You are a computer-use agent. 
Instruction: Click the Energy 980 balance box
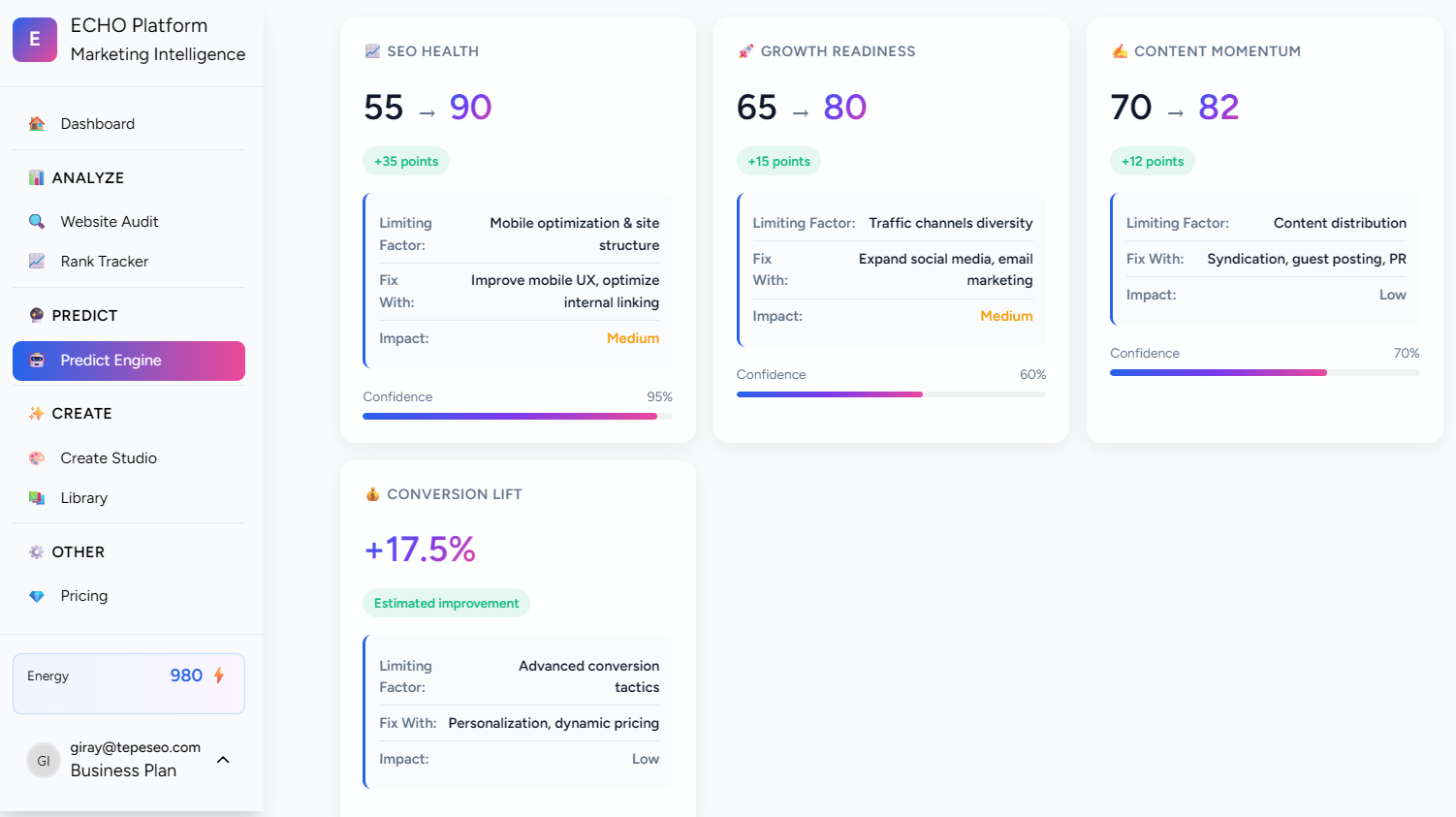(129, 683)
